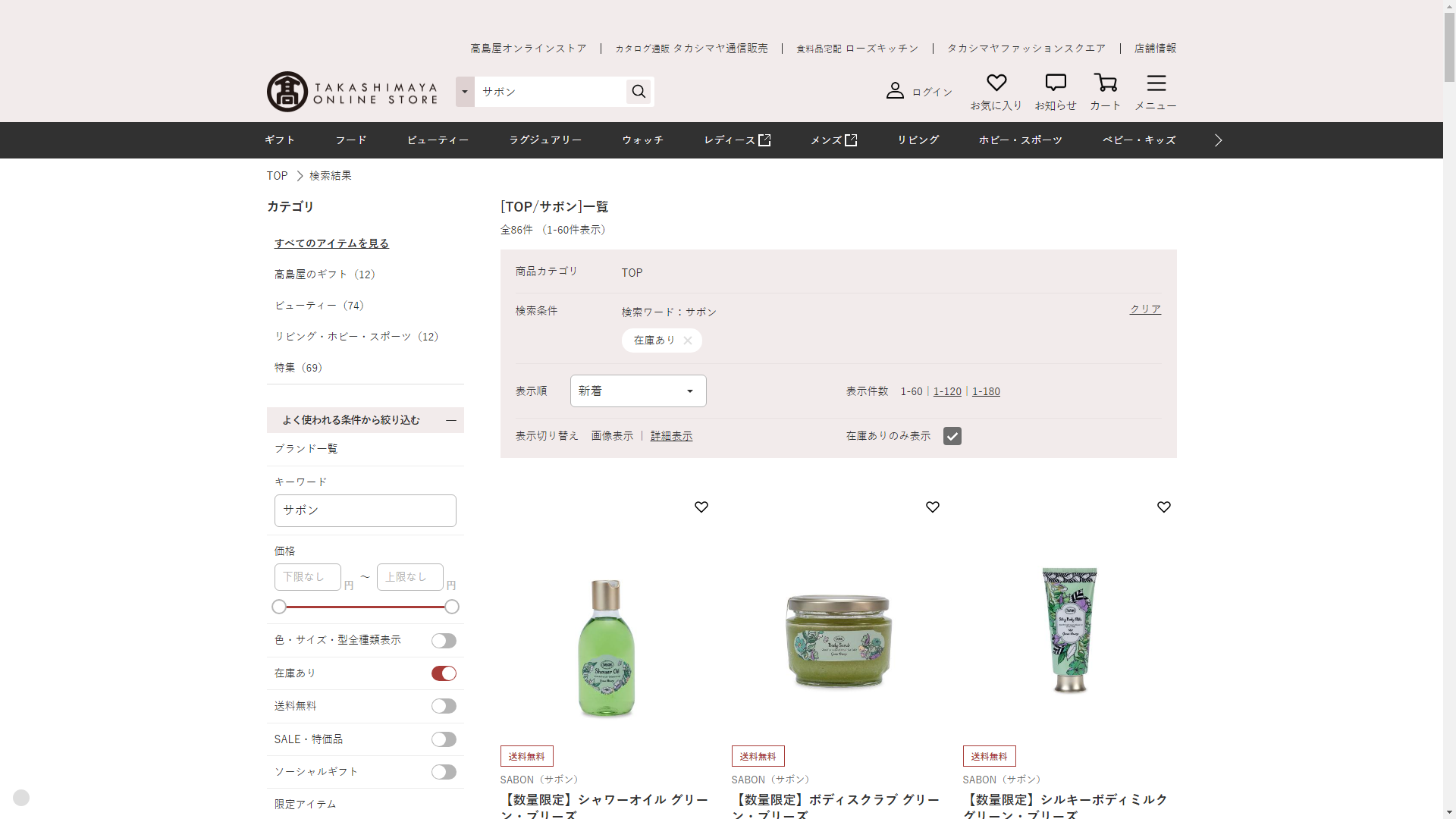The height and width of the screenshot is (819, 1456).
Task: Click the login user icon
Action: pyautogui.click(x=895, y=91)
